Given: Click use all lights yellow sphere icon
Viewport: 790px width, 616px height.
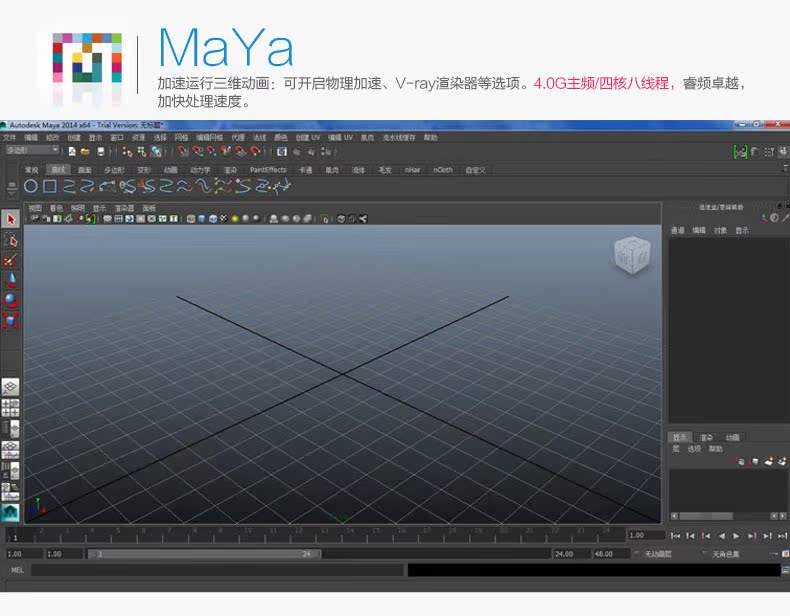Looking at the screenshot, I should click(234, 219).
